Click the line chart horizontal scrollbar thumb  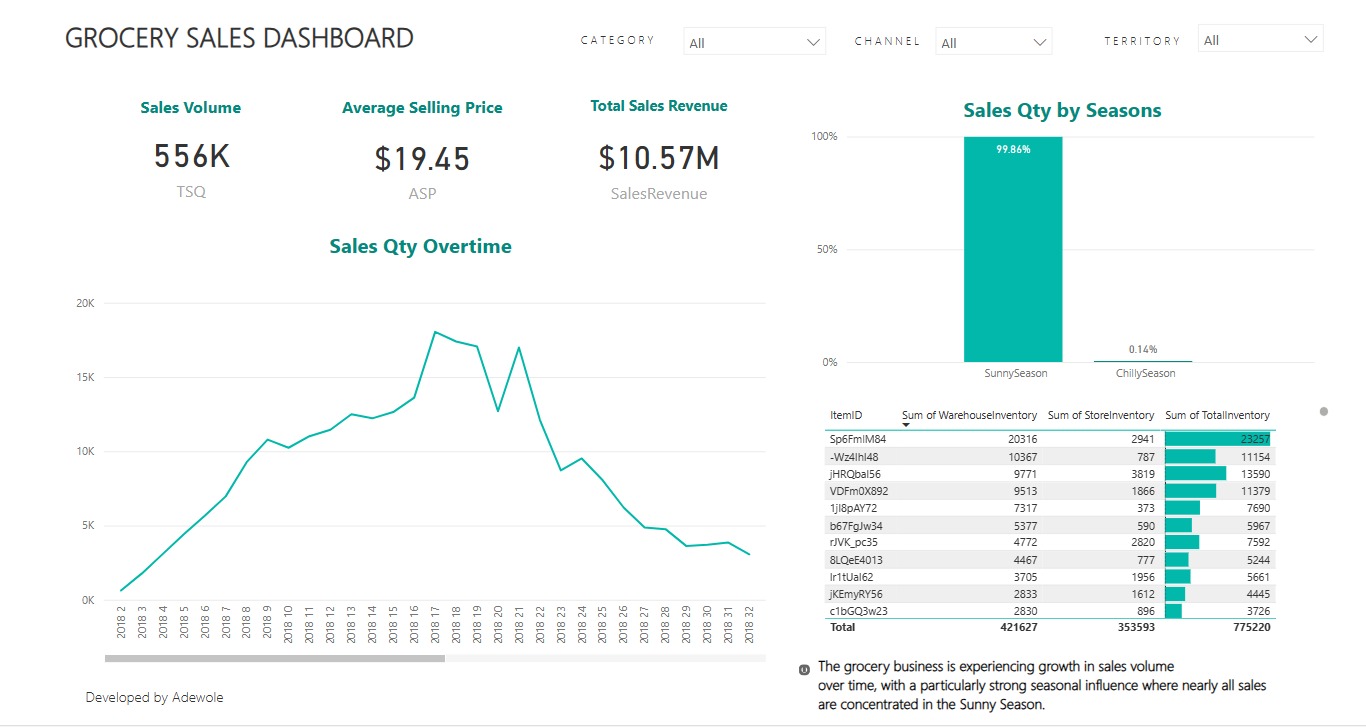275,658
